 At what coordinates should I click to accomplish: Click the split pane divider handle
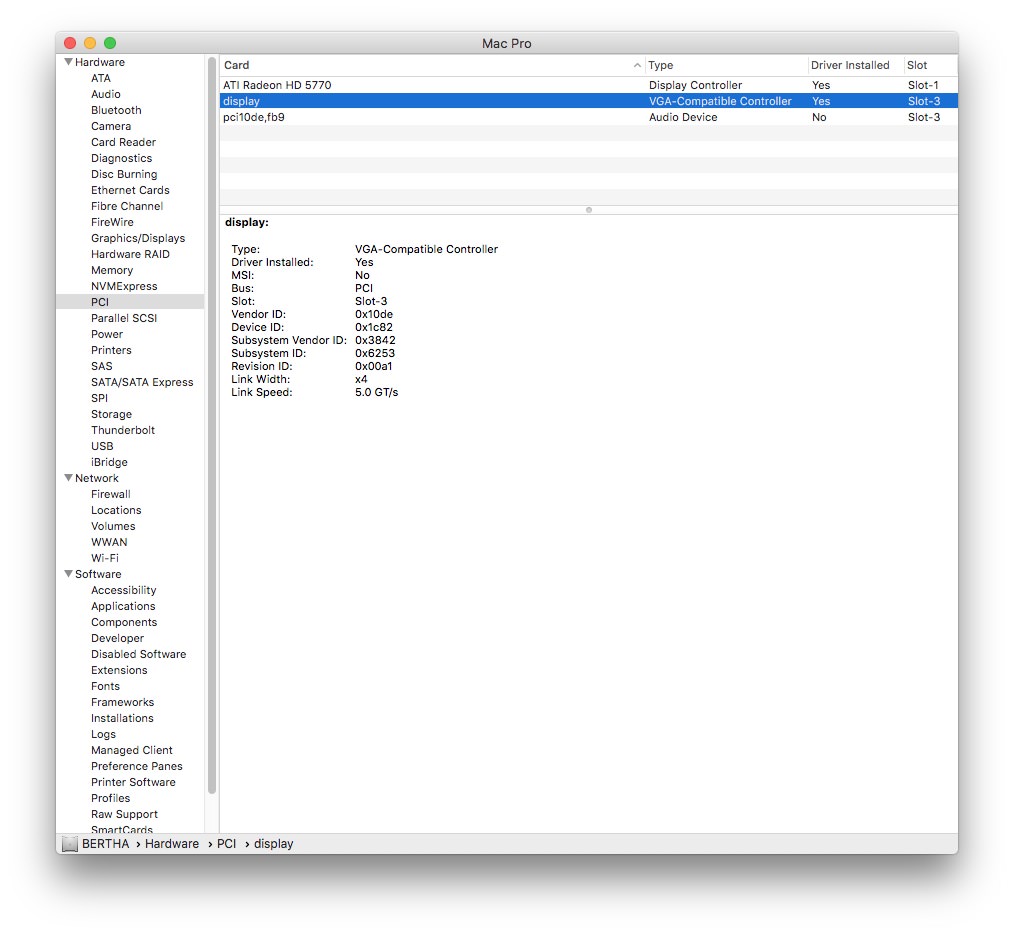[588, 210]
